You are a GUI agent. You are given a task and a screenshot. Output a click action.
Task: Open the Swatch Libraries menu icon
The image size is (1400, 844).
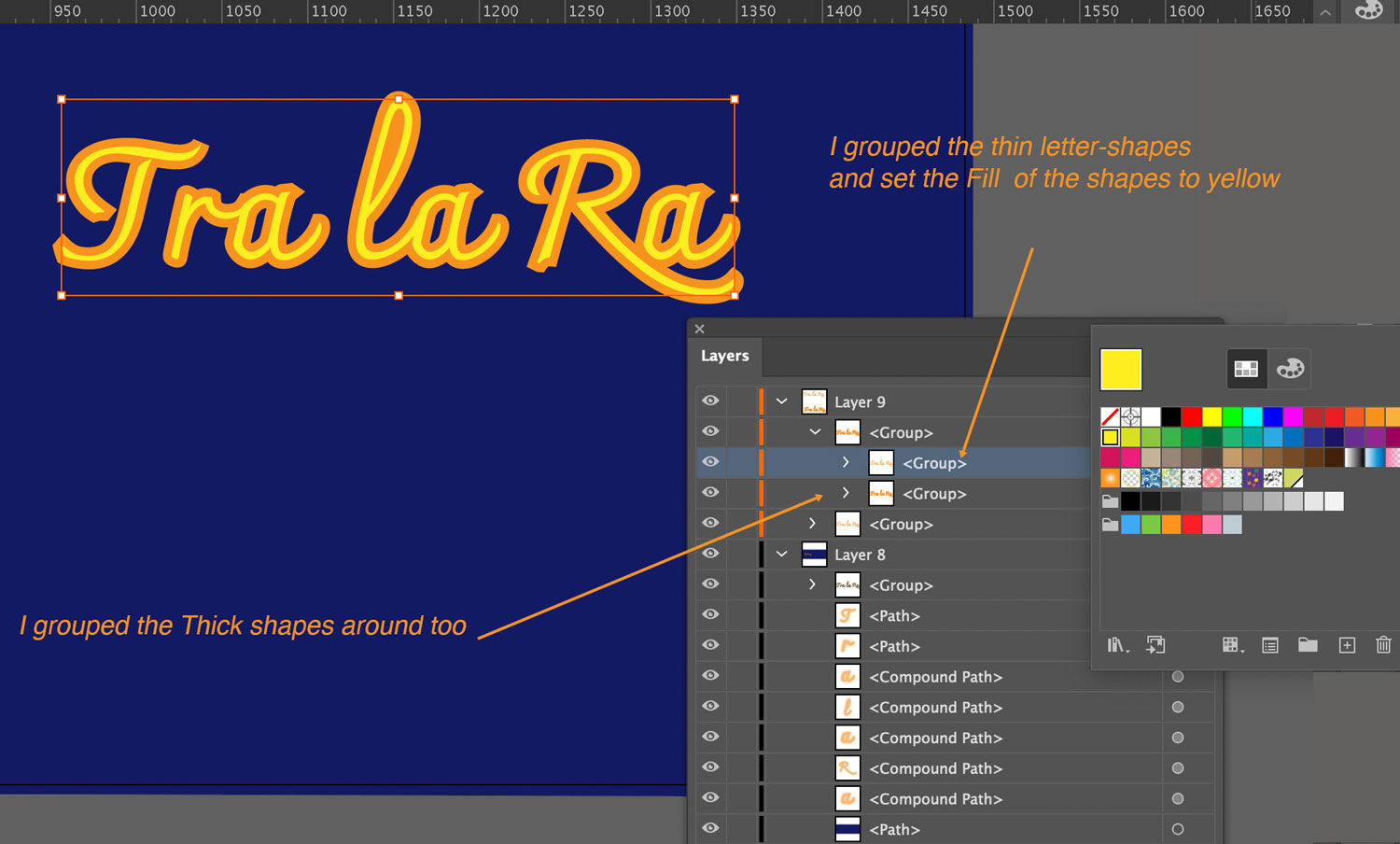click(1116, 645)
